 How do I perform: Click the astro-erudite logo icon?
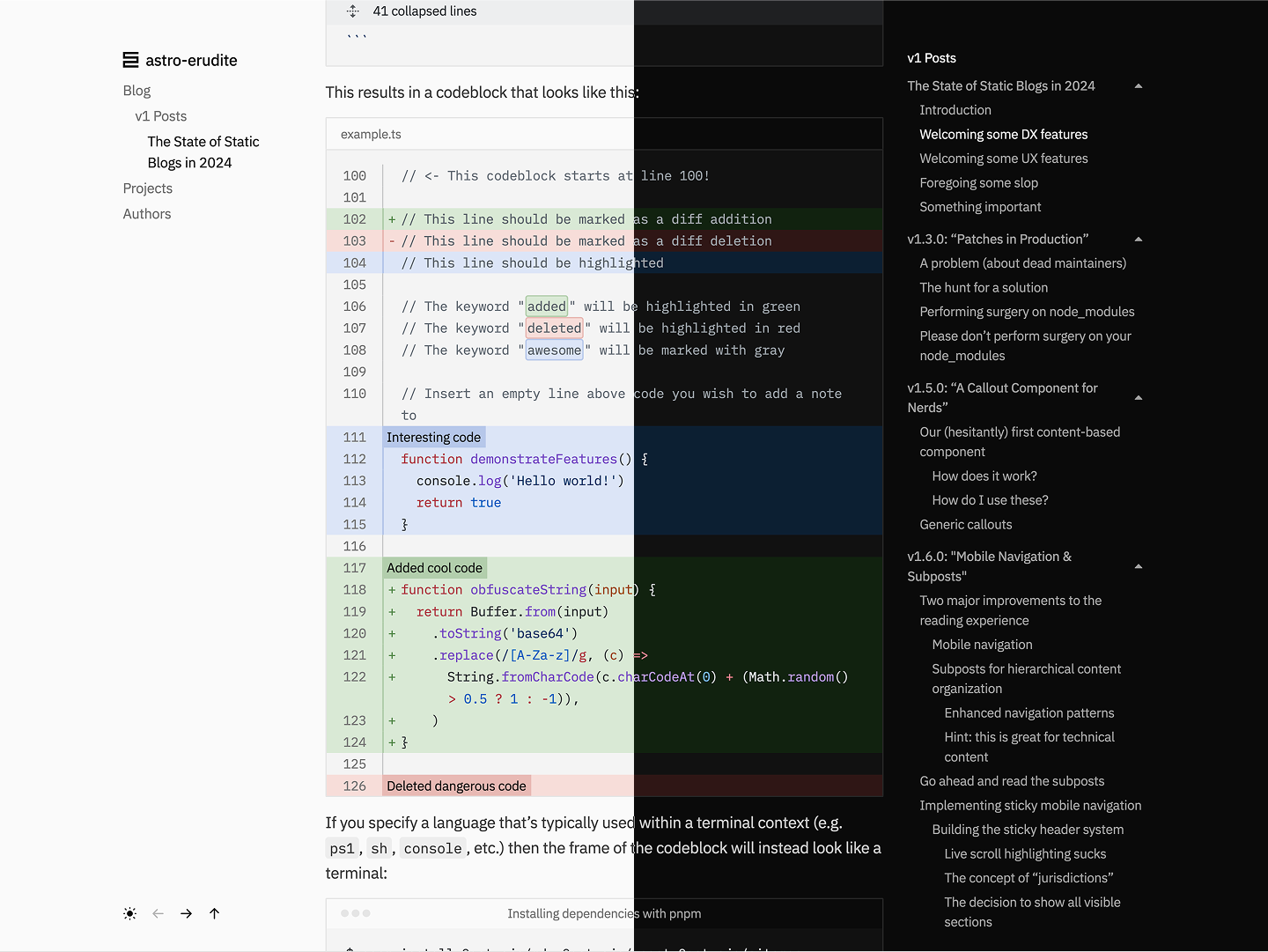130,60
